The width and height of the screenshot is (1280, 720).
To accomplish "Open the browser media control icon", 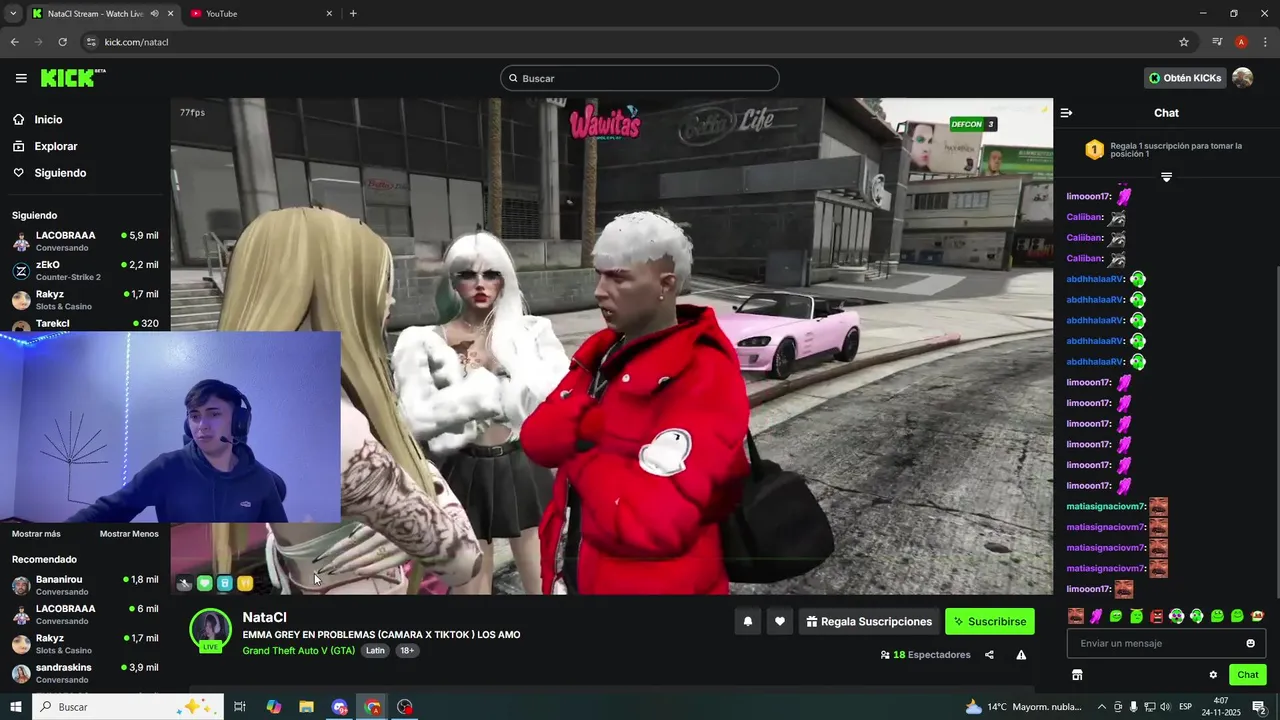I will (1217, 42).
